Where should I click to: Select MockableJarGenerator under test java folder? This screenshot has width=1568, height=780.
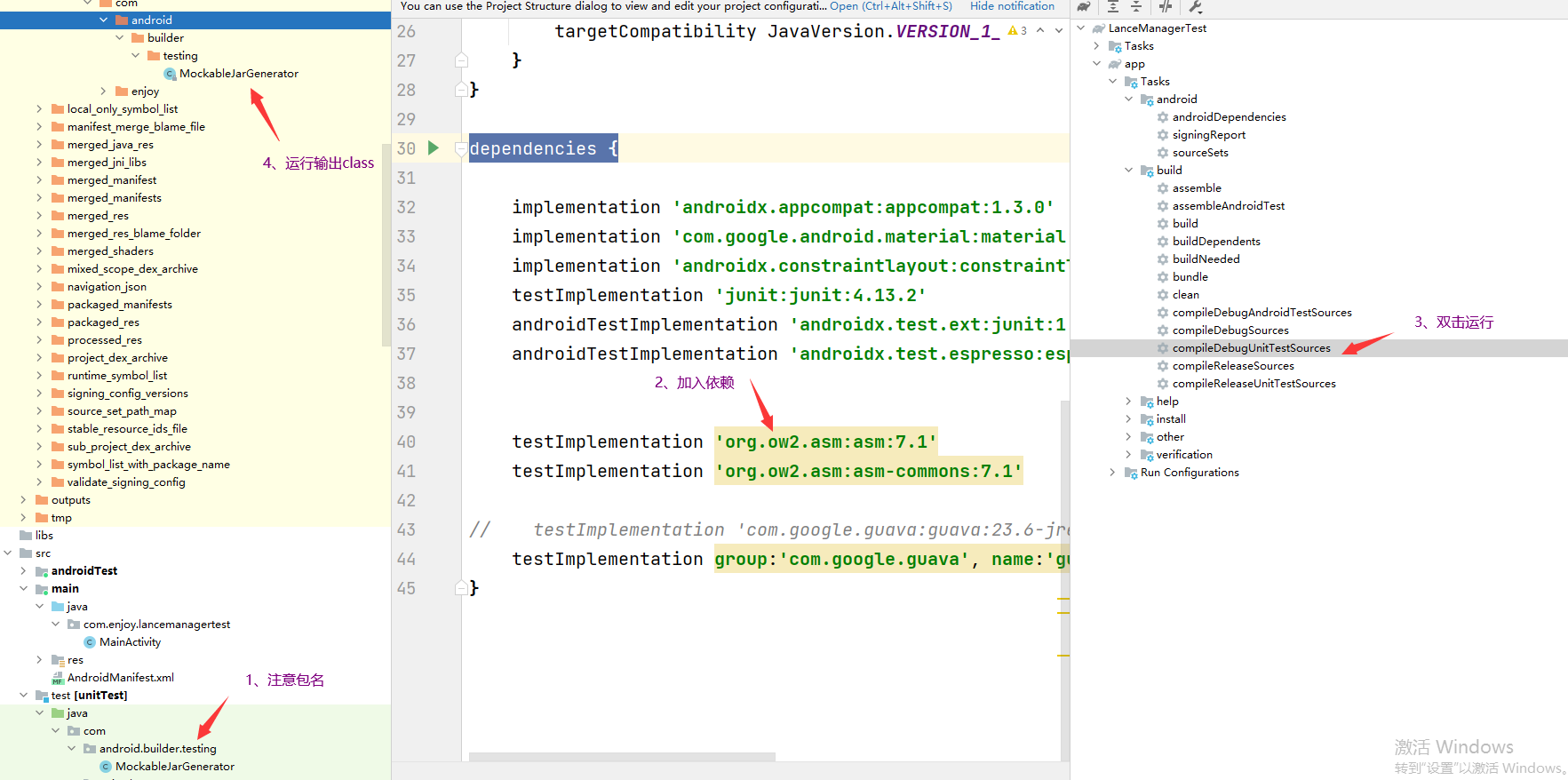[x=174, y=767]
